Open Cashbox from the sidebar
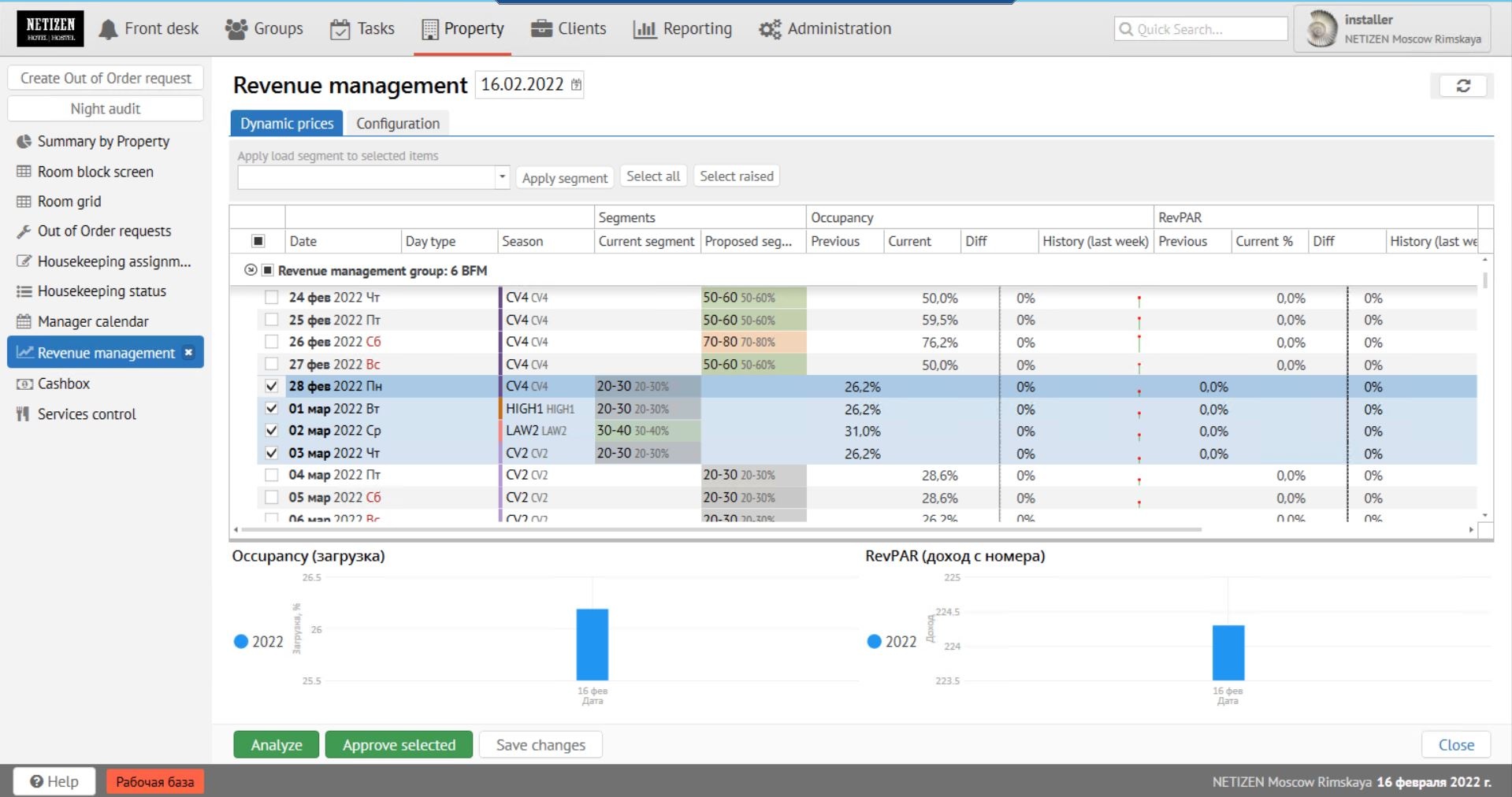1512x797 pixels. tap(63, 384)
